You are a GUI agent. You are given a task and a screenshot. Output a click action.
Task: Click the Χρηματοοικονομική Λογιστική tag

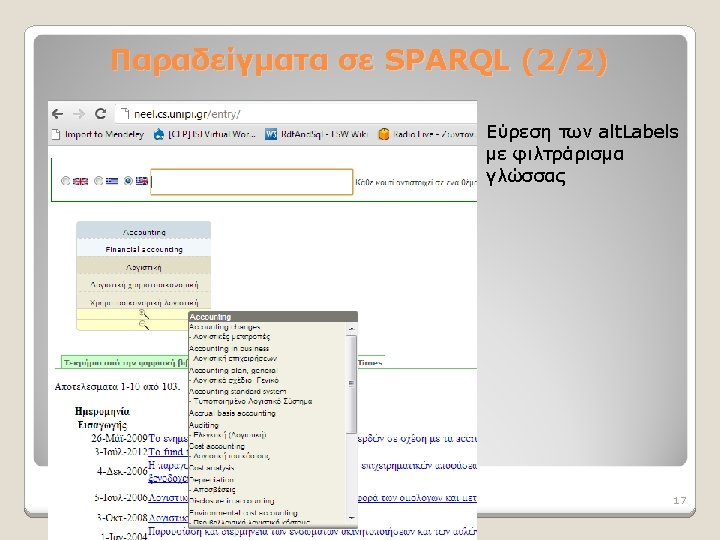(144, 303)
